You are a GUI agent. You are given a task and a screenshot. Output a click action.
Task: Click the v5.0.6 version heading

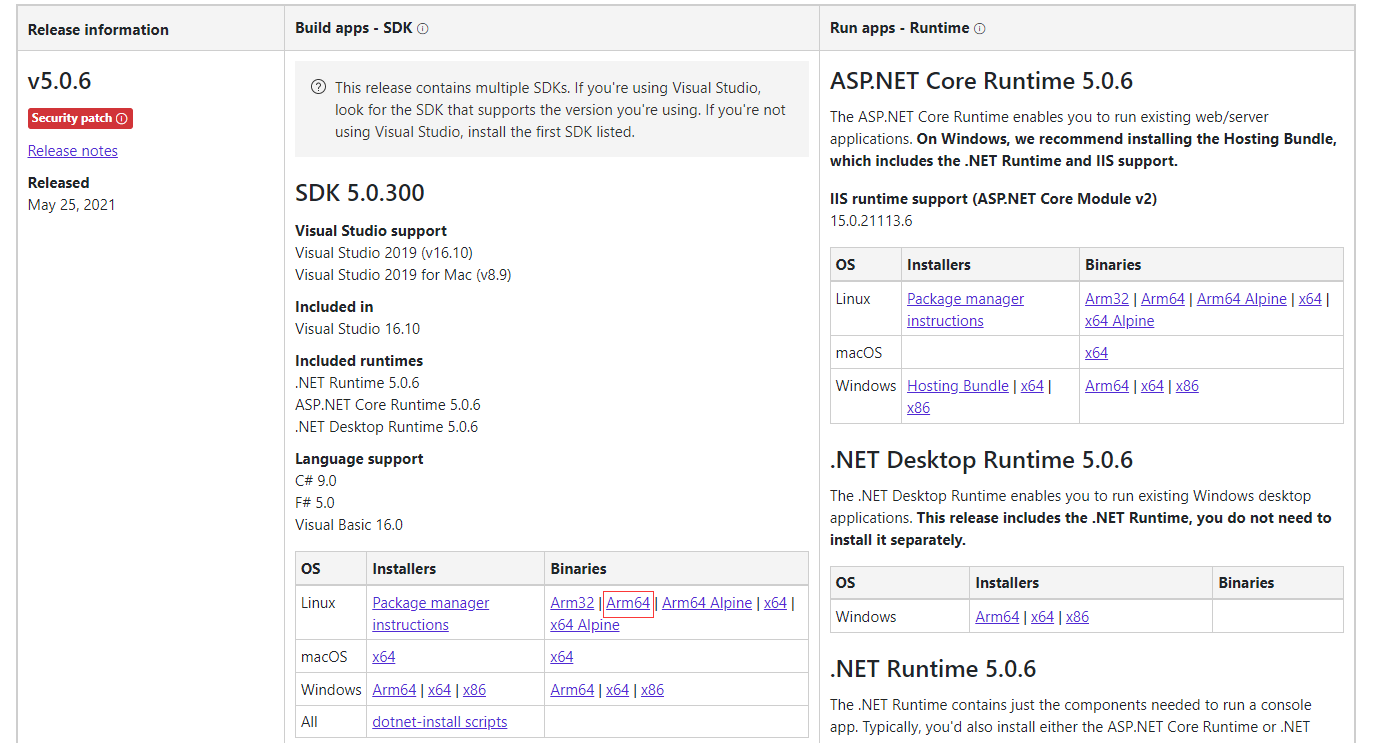tap(60, 82)
